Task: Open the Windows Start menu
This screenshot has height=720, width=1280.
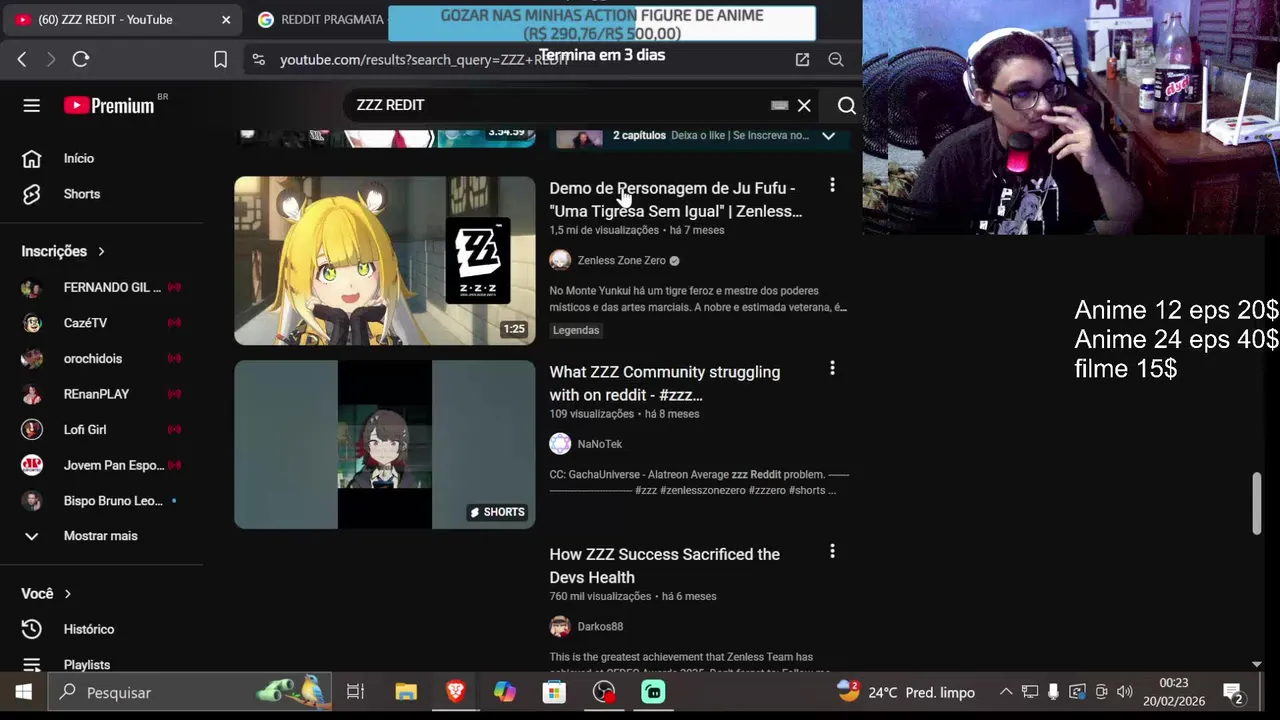Action: 23,692
